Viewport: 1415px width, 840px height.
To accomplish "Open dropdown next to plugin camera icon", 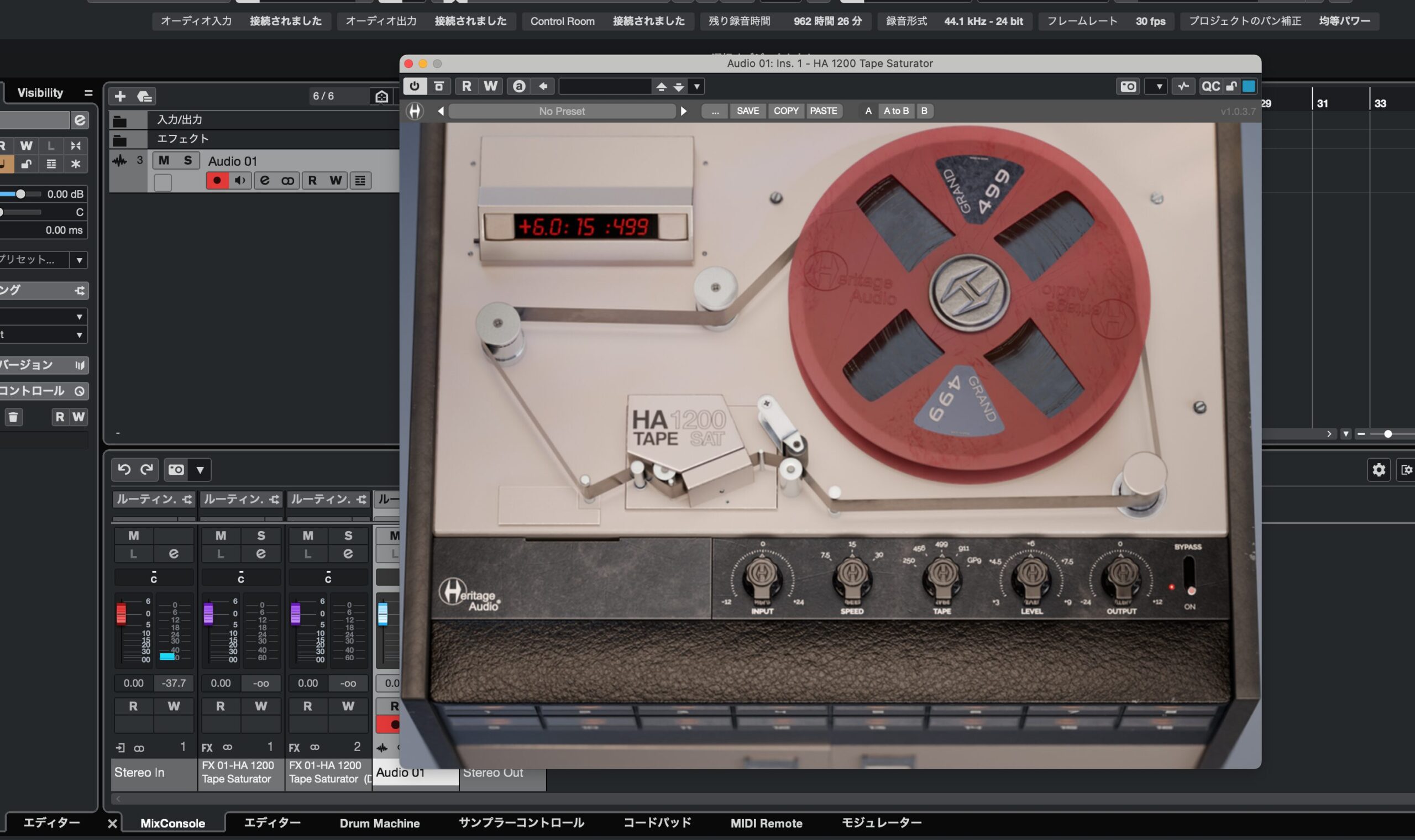I will pyautogui.click(x=1156, y=86).
